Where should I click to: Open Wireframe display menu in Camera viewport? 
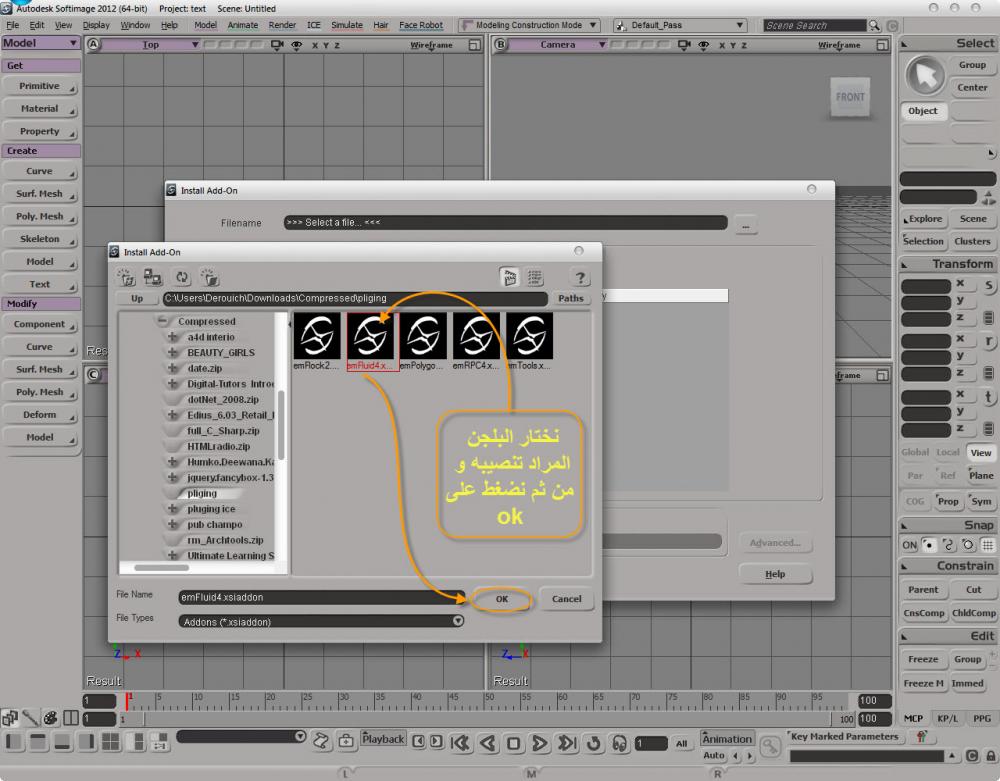point(839,45)
